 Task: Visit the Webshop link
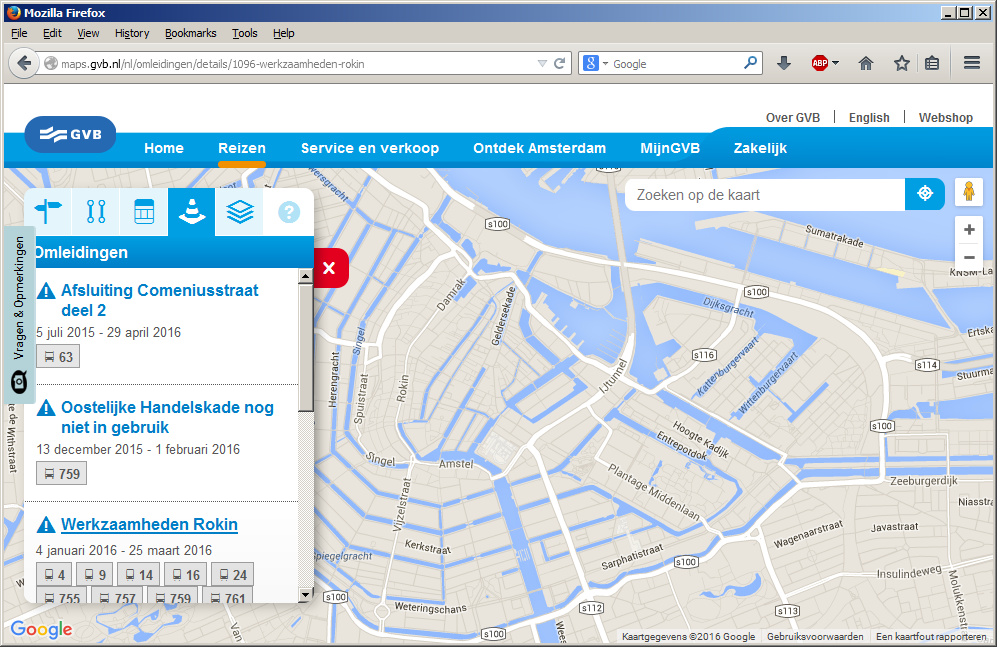coord(945,118)
